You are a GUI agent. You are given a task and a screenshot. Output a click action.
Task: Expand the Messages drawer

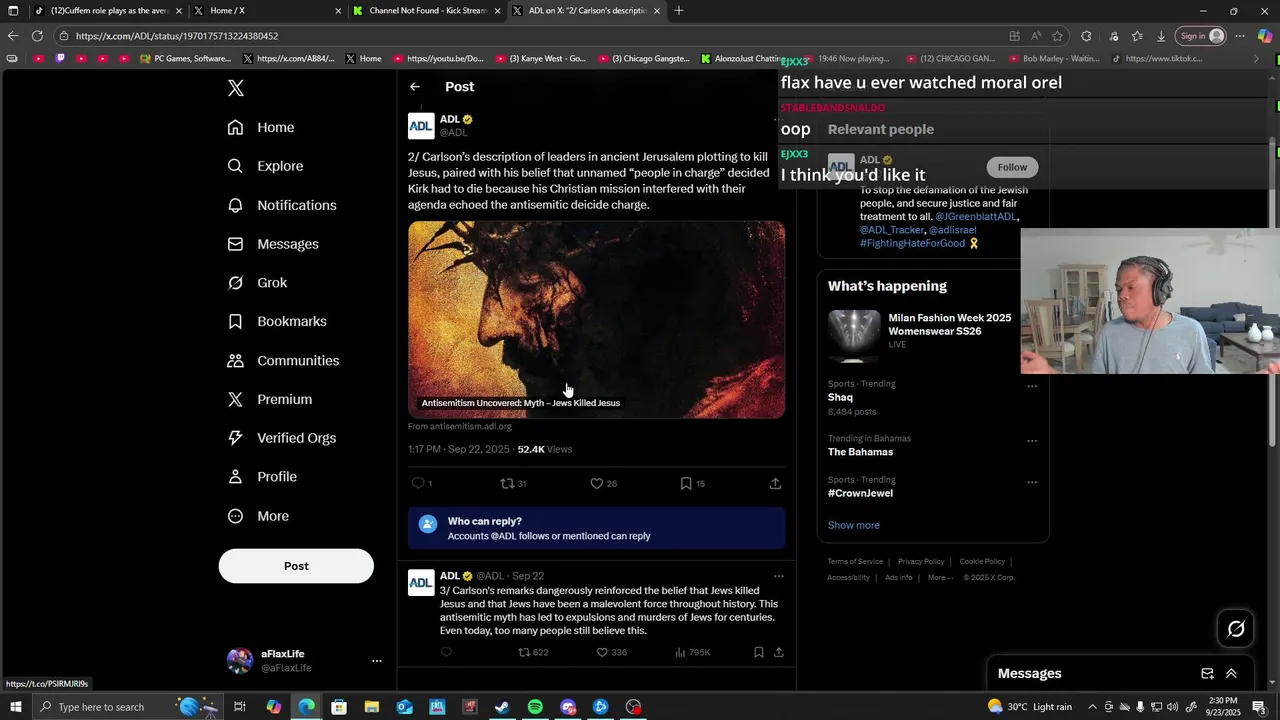click(1231, 674)
